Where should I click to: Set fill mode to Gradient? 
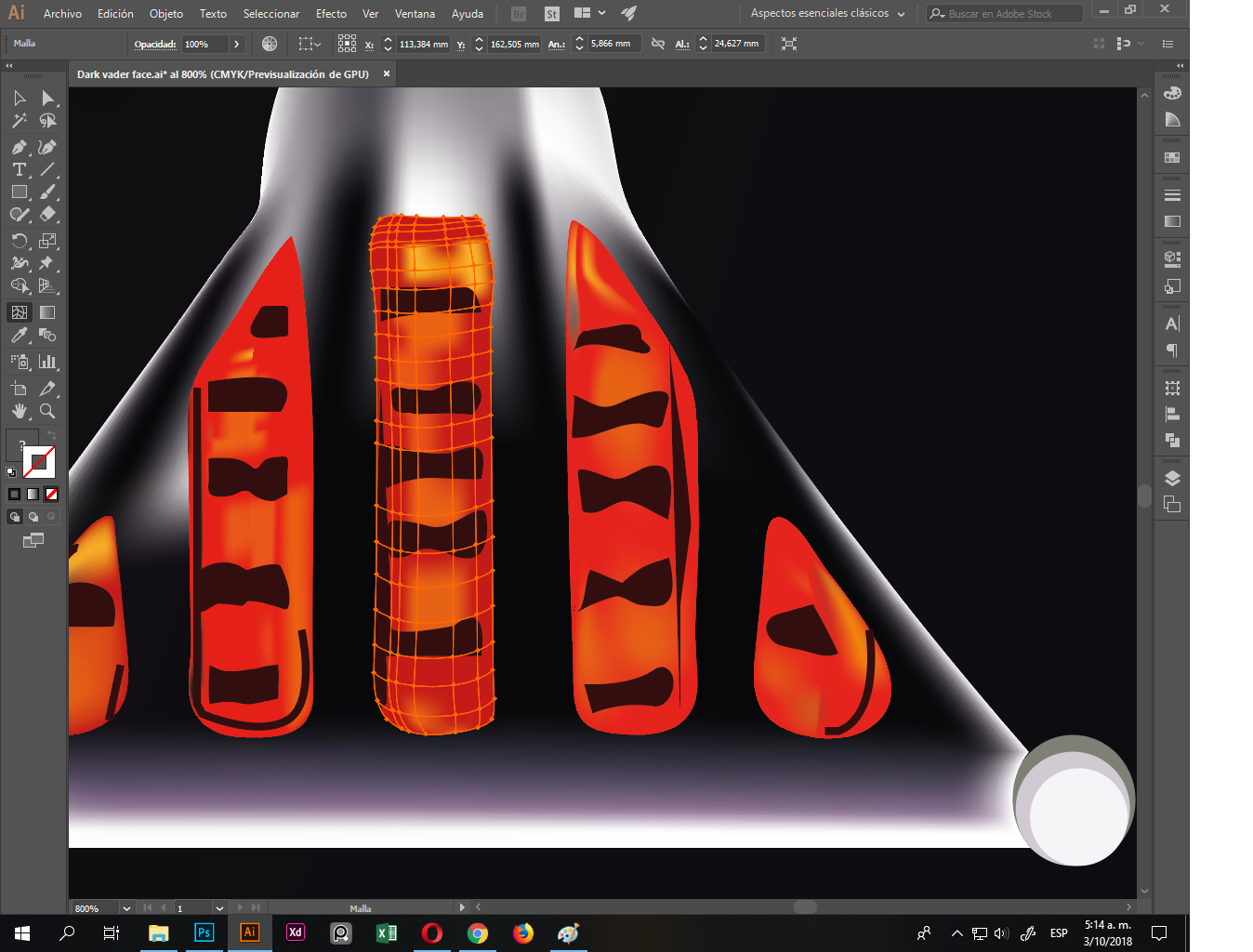click(33, 495)
